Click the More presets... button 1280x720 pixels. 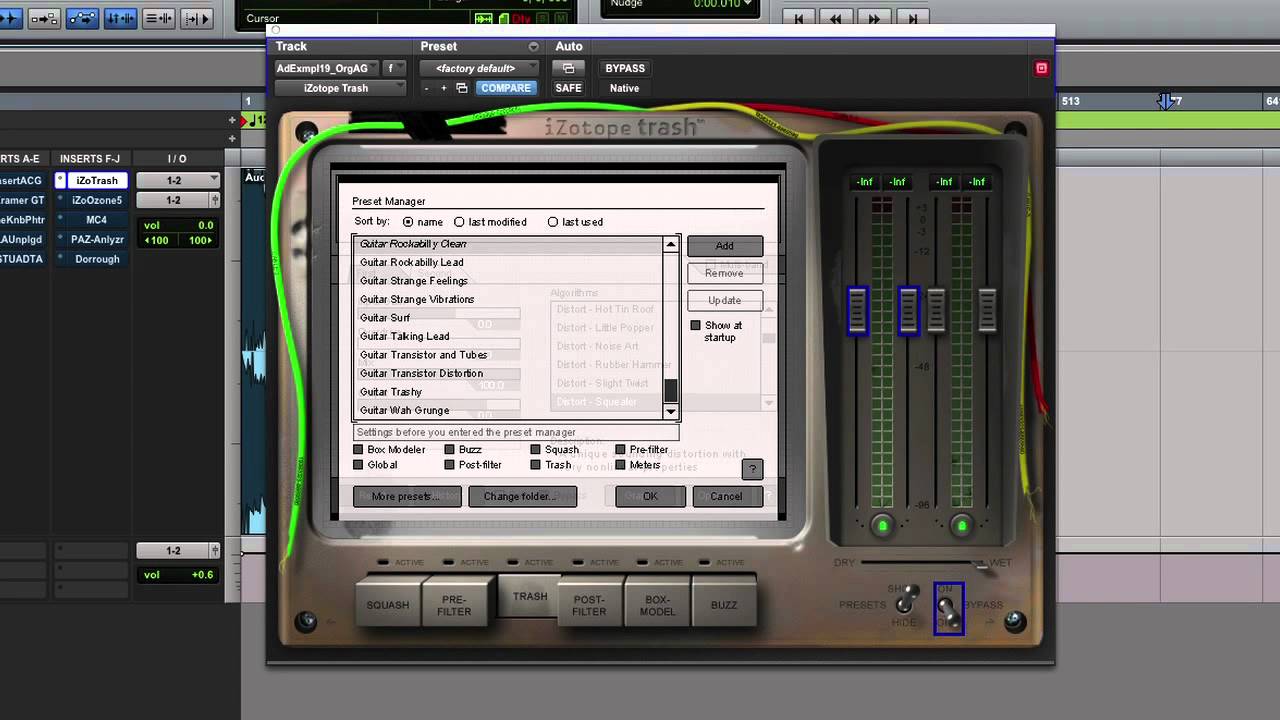tap(407, 496)
